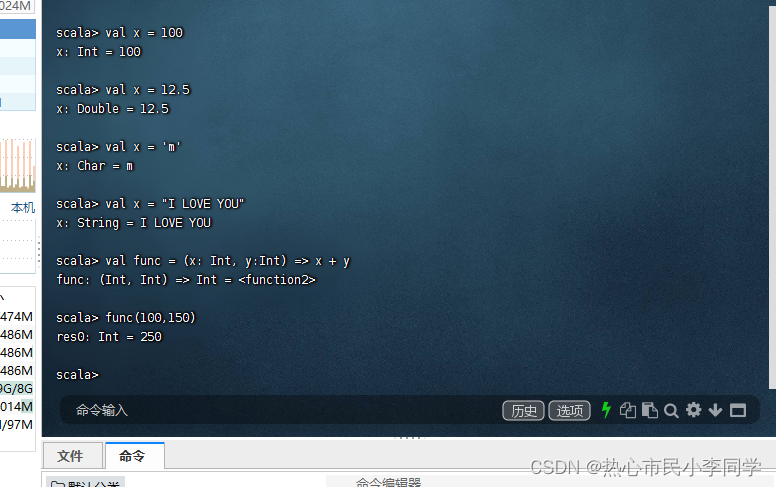
Task: Click the panel splitter grip dots
Action: click(x=408, y=438)
